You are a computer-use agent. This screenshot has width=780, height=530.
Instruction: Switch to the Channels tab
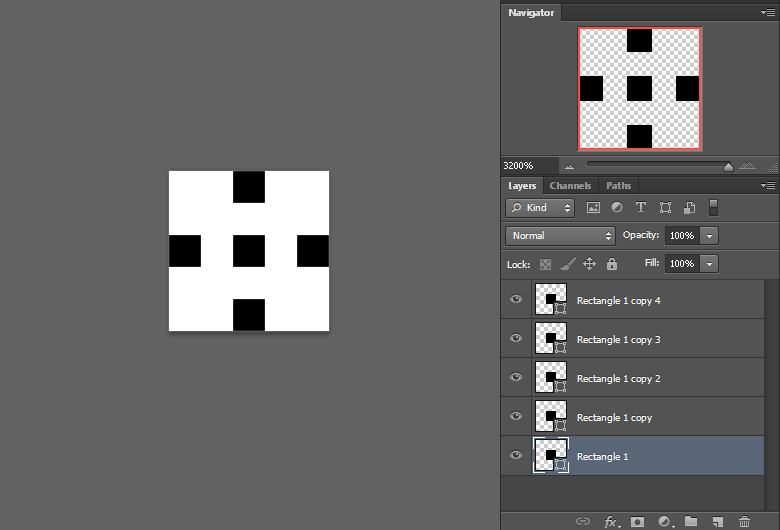point(570,186)
